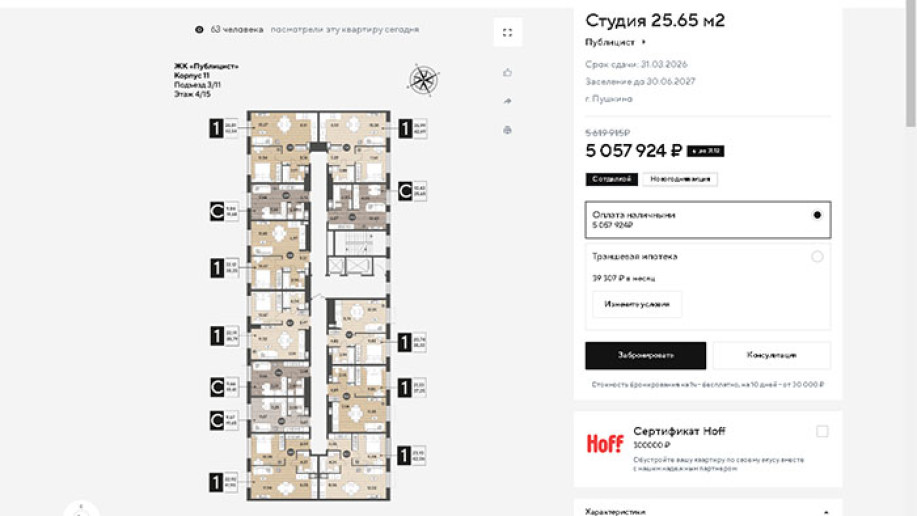Click the 'Забронировать' button
917x516 pixels.
tap(645, 355)
